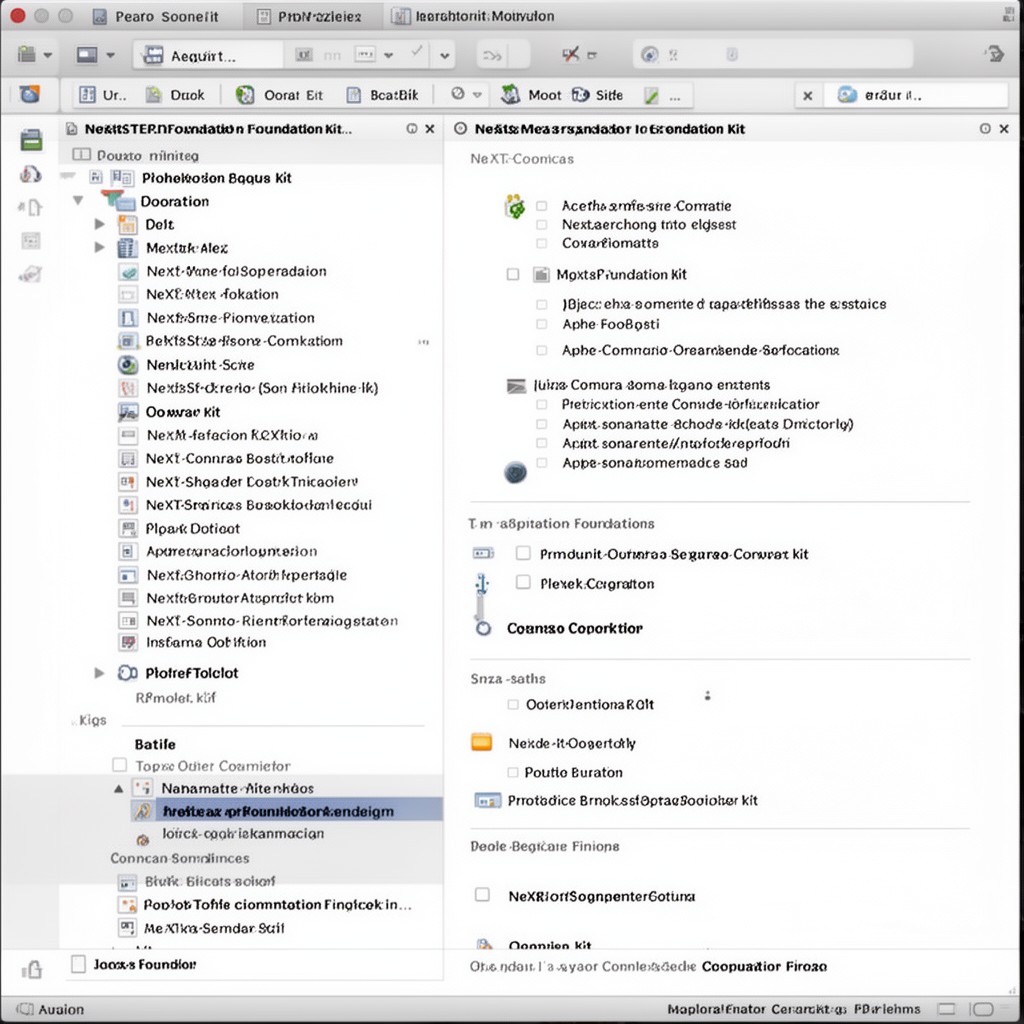Click the Doueto niiniteg header row
Screen dimensions: 1024x1024
(x=251, y=155)
